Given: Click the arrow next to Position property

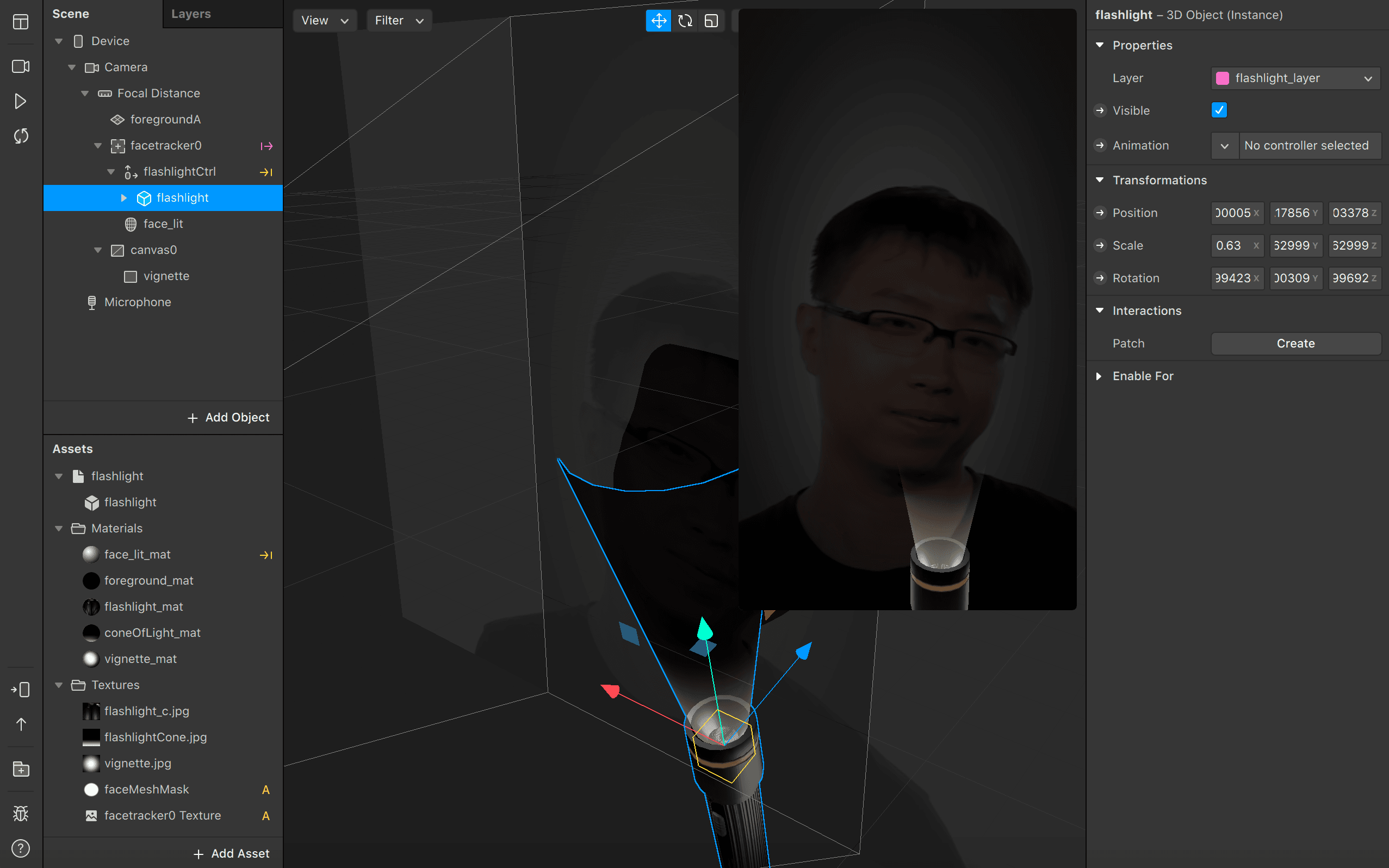Looking at the screenshot, I should pos(1100,213).
